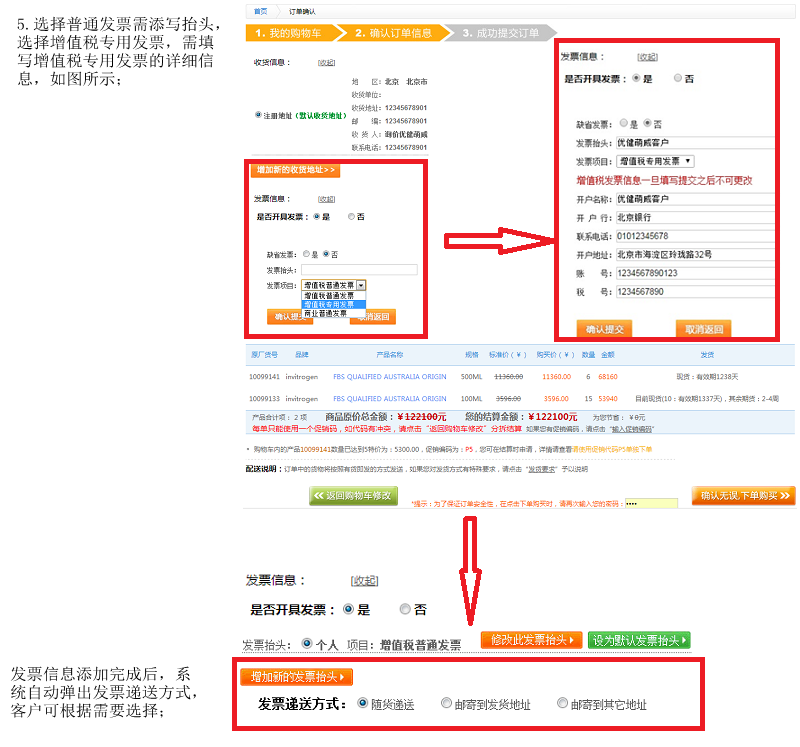This screenshot has width=800, height=747.
Task: Click 开户名称 input field
Action: click(694, 199)
